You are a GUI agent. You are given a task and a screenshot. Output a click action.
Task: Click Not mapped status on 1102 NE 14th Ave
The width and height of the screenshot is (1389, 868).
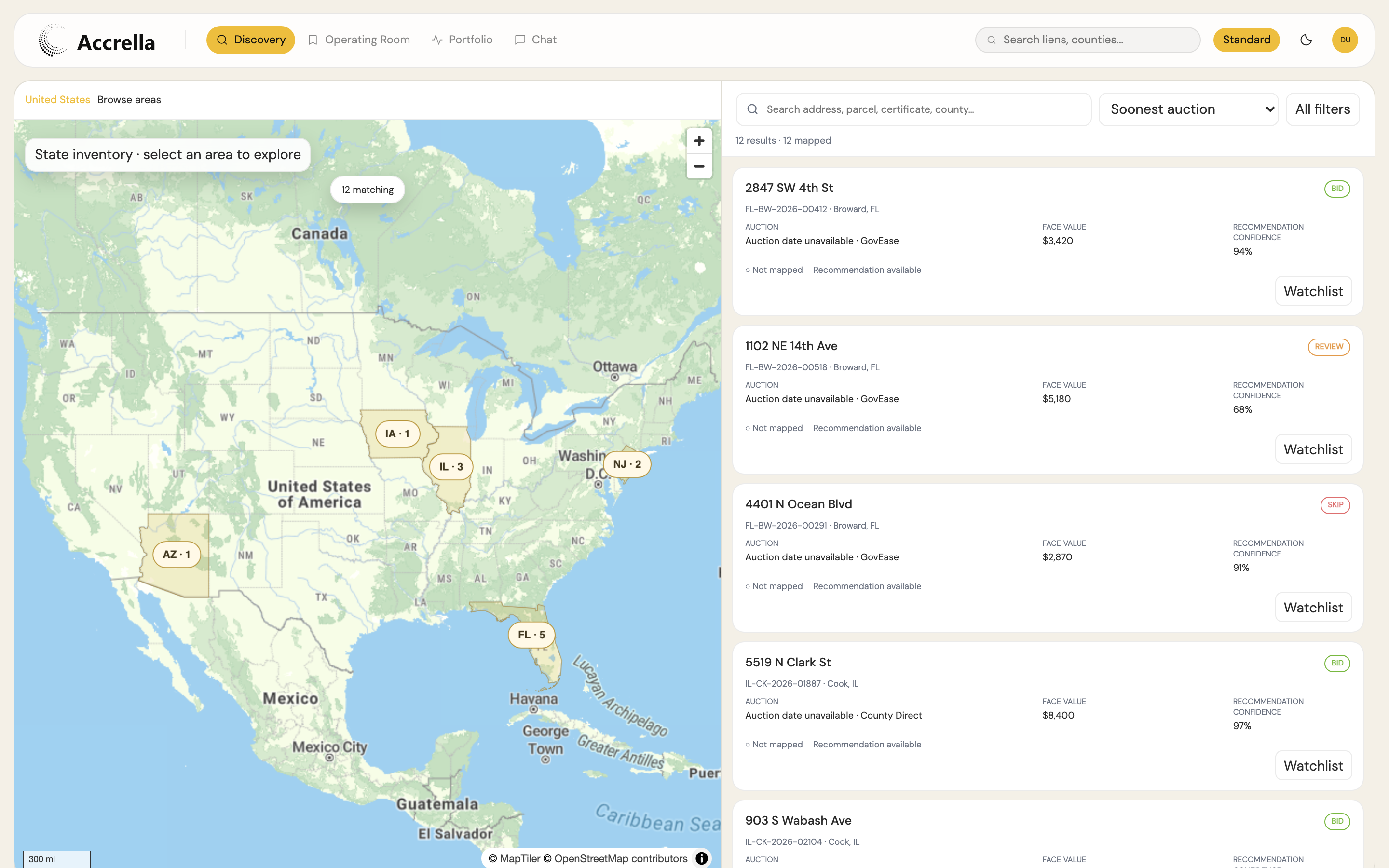tap(774, 428)
